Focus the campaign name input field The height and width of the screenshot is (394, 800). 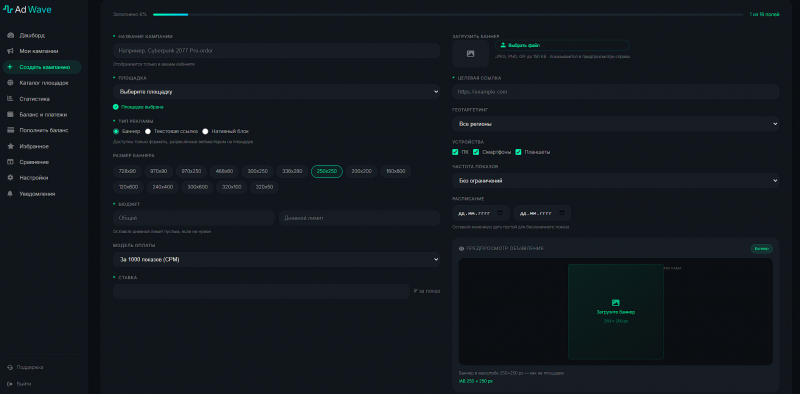pyautogui.click(x=276, y=51)
